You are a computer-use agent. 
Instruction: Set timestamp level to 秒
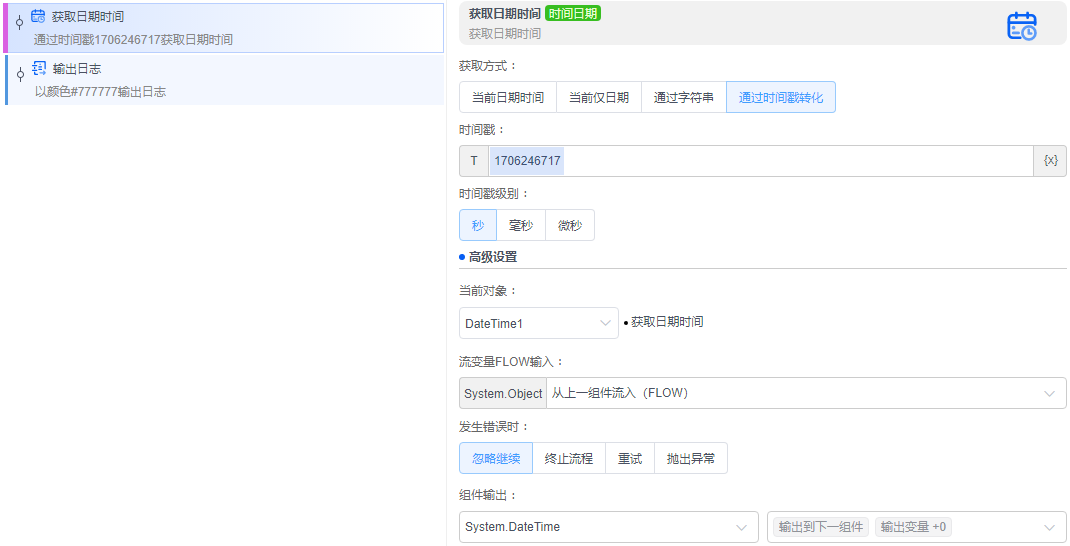[x=478, y=225]
